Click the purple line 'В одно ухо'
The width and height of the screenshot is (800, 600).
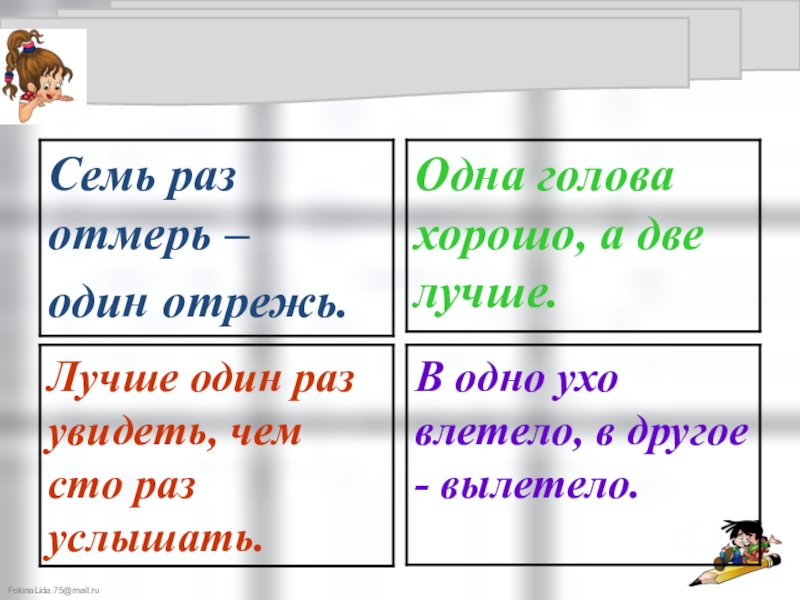[516, 379]
